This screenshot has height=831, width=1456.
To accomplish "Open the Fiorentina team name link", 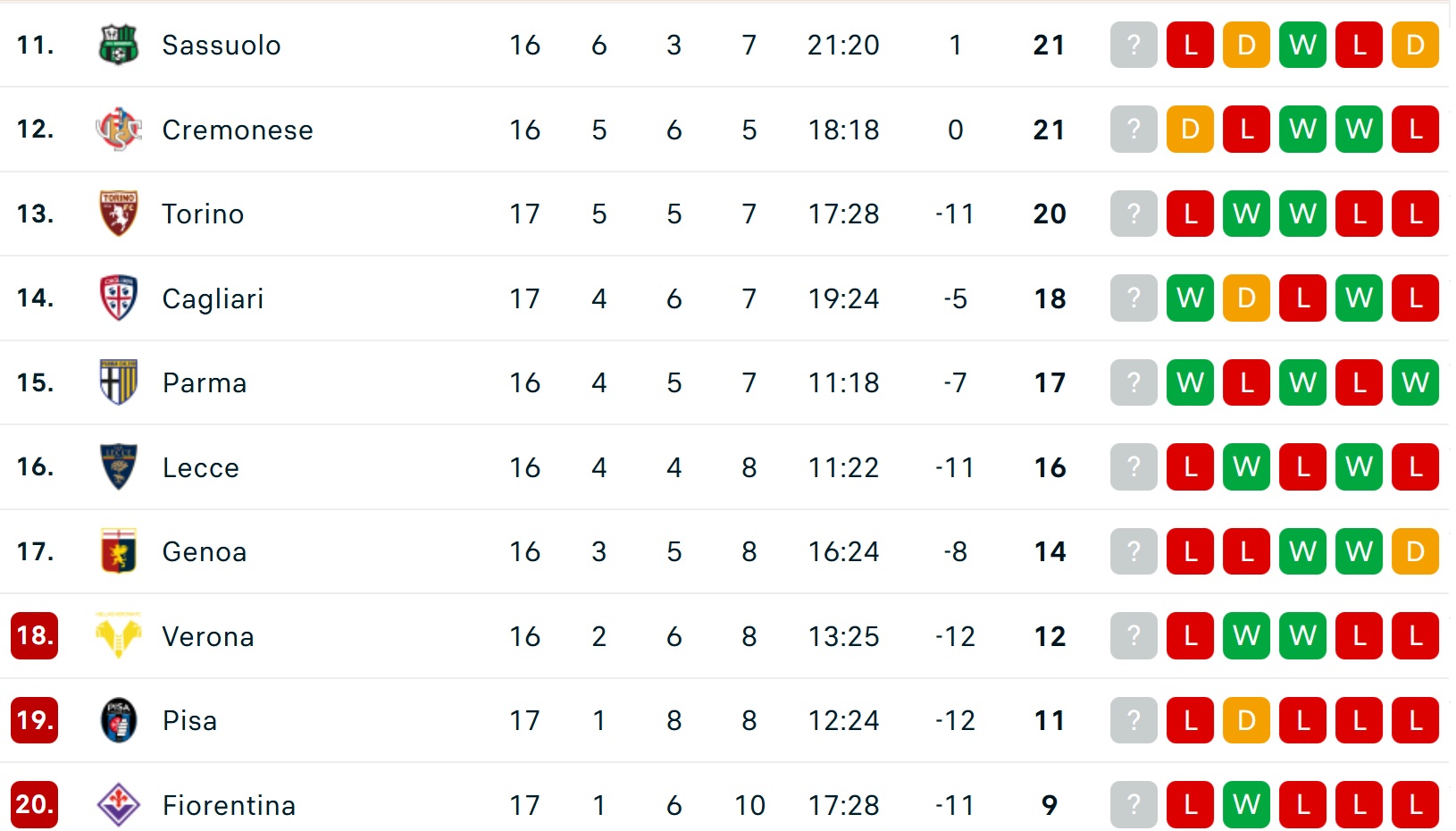I will [x=229, y=805].
